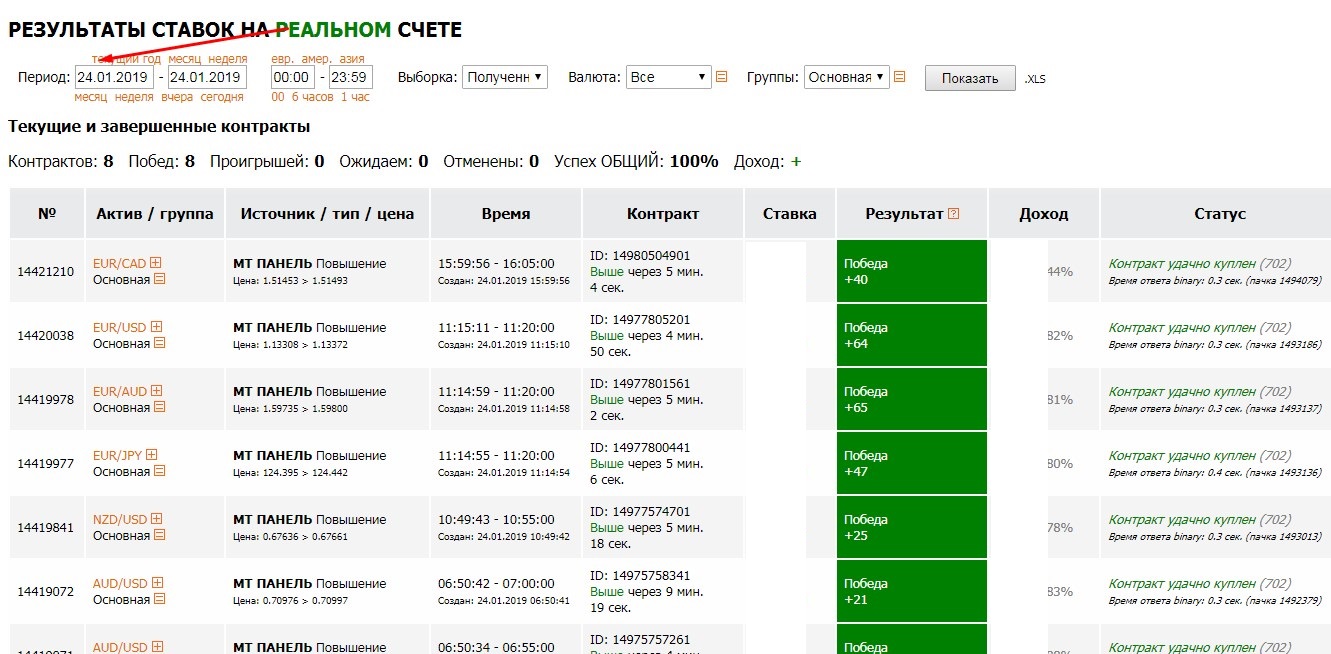
Task: Open the Группы dropdown showing Основная
Action: click(846, 77)
